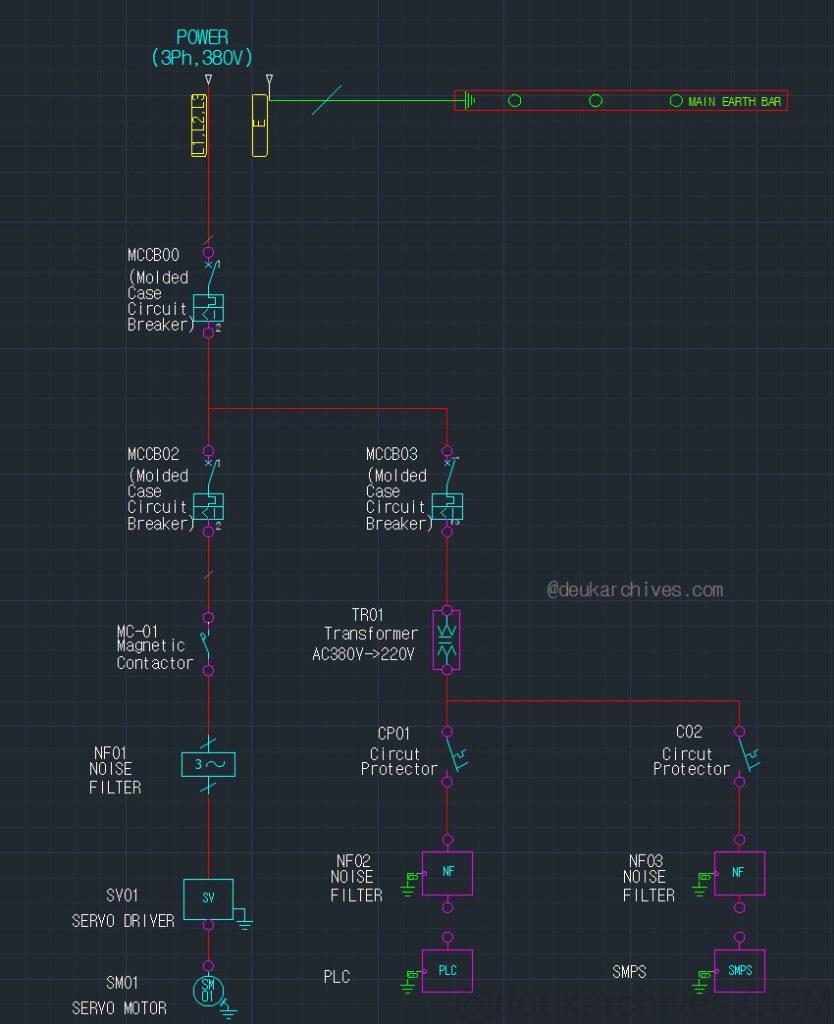Viewport: 834px width, 1024px height.
Task: Select the MCCB00 circuit breaker symbol
Action: tap(209, 293)
